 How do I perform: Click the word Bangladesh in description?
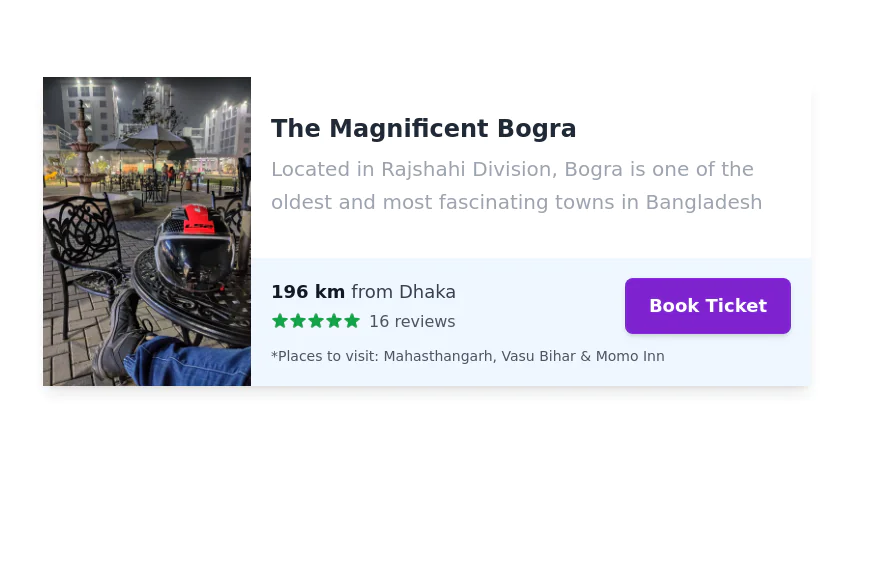click(703, 202)
